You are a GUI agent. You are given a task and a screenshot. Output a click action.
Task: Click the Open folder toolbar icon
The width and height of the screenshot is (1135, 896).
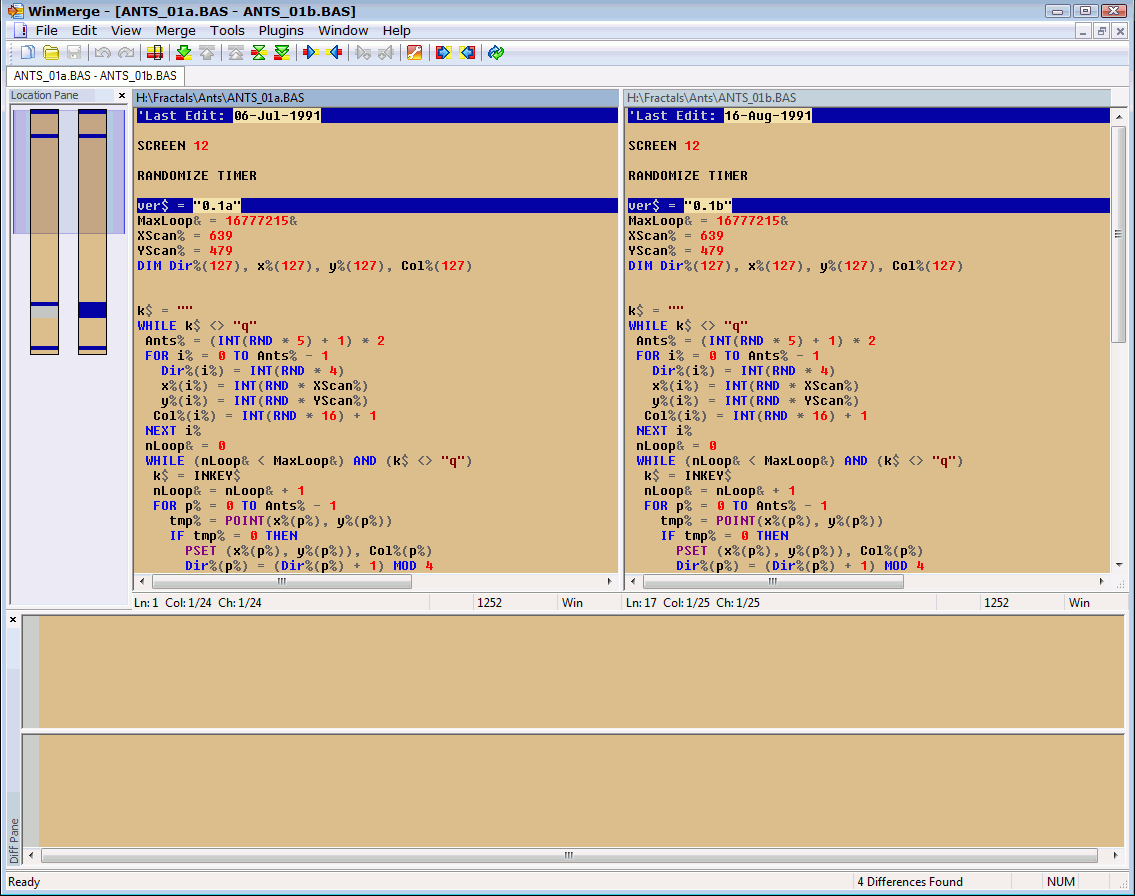pos(50,52)
